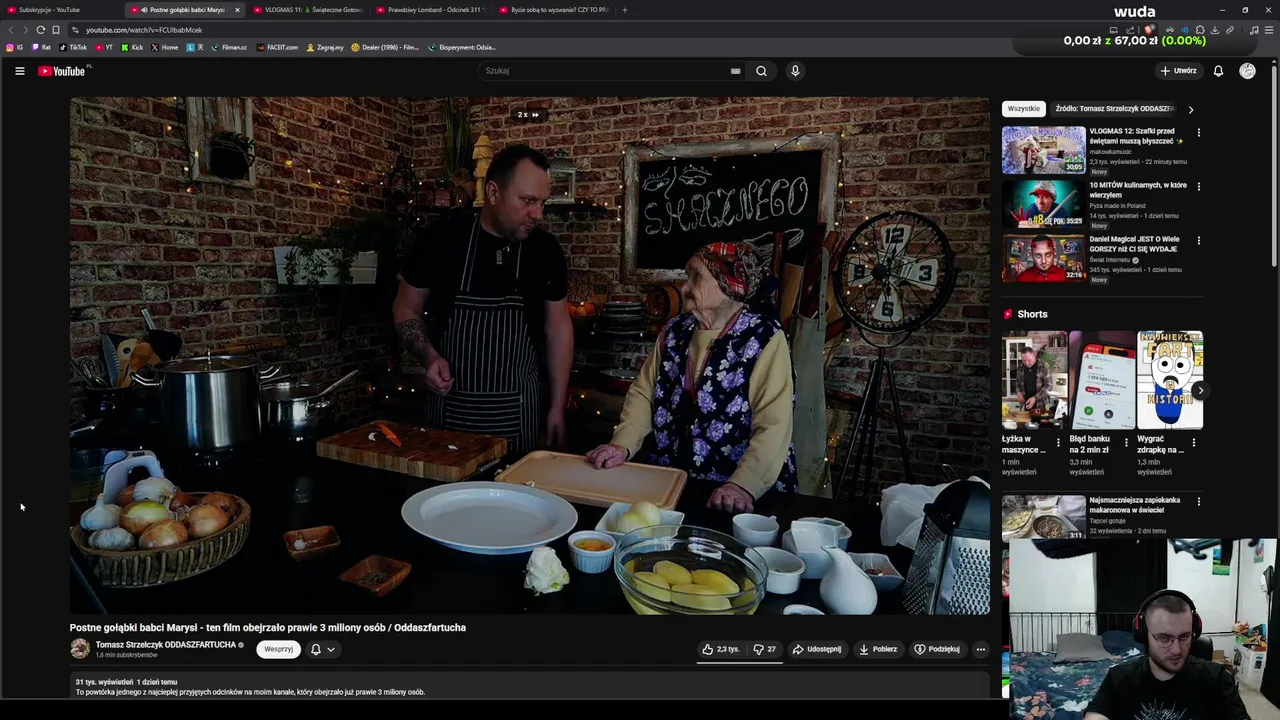Open Brave Shields icon in toolbar

pyautogui.click(x=1149, y=30)
